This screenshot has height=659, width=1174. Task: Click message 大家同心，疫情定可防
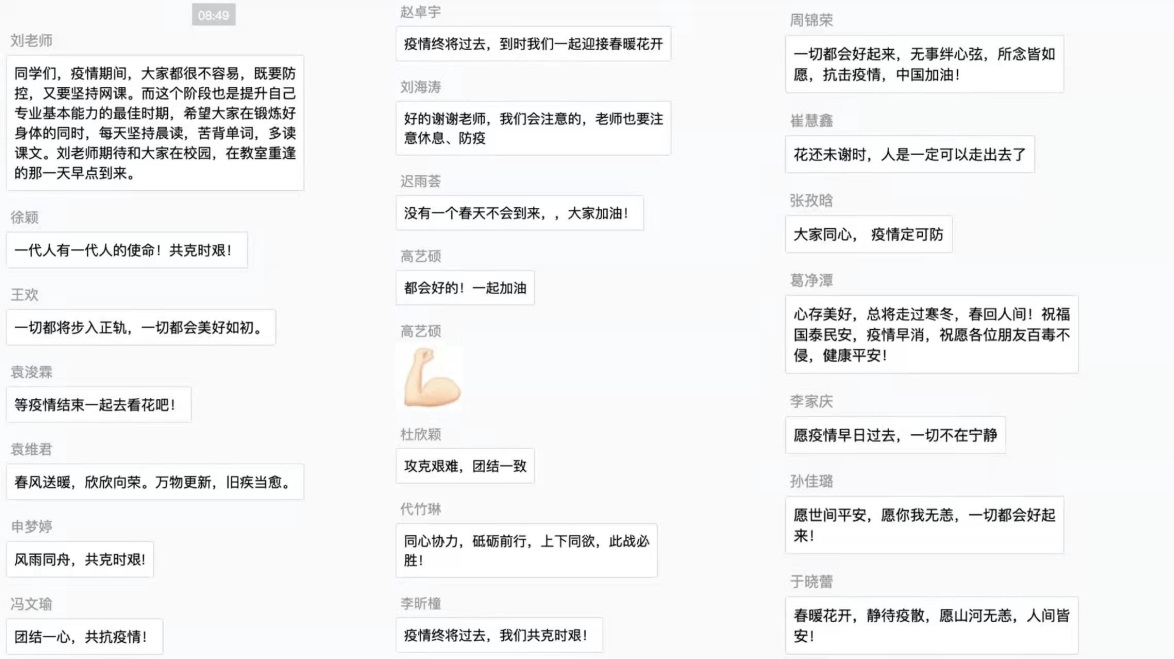point(868,235)
